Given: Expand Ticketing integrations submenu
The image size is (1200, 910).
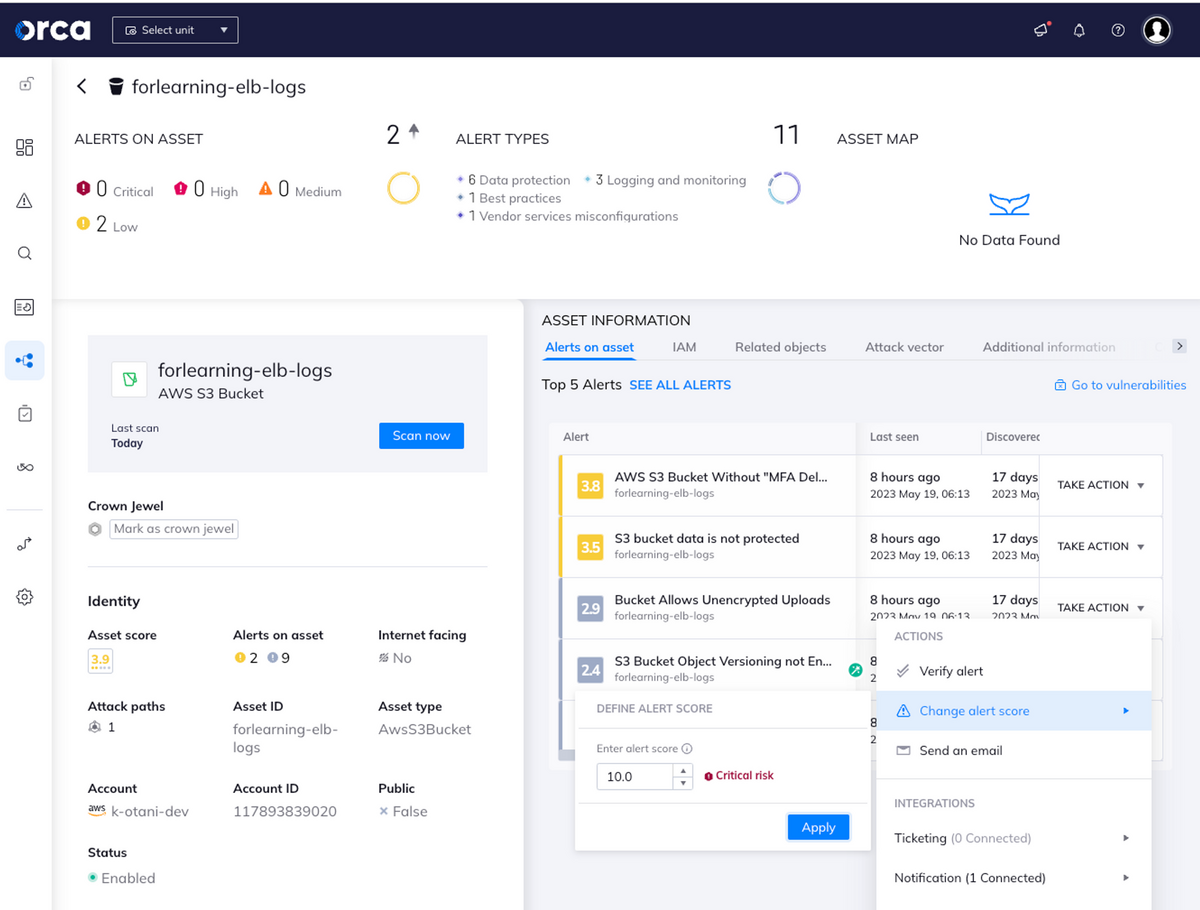Looking at the screenshot, I should tap(1013, 838).
